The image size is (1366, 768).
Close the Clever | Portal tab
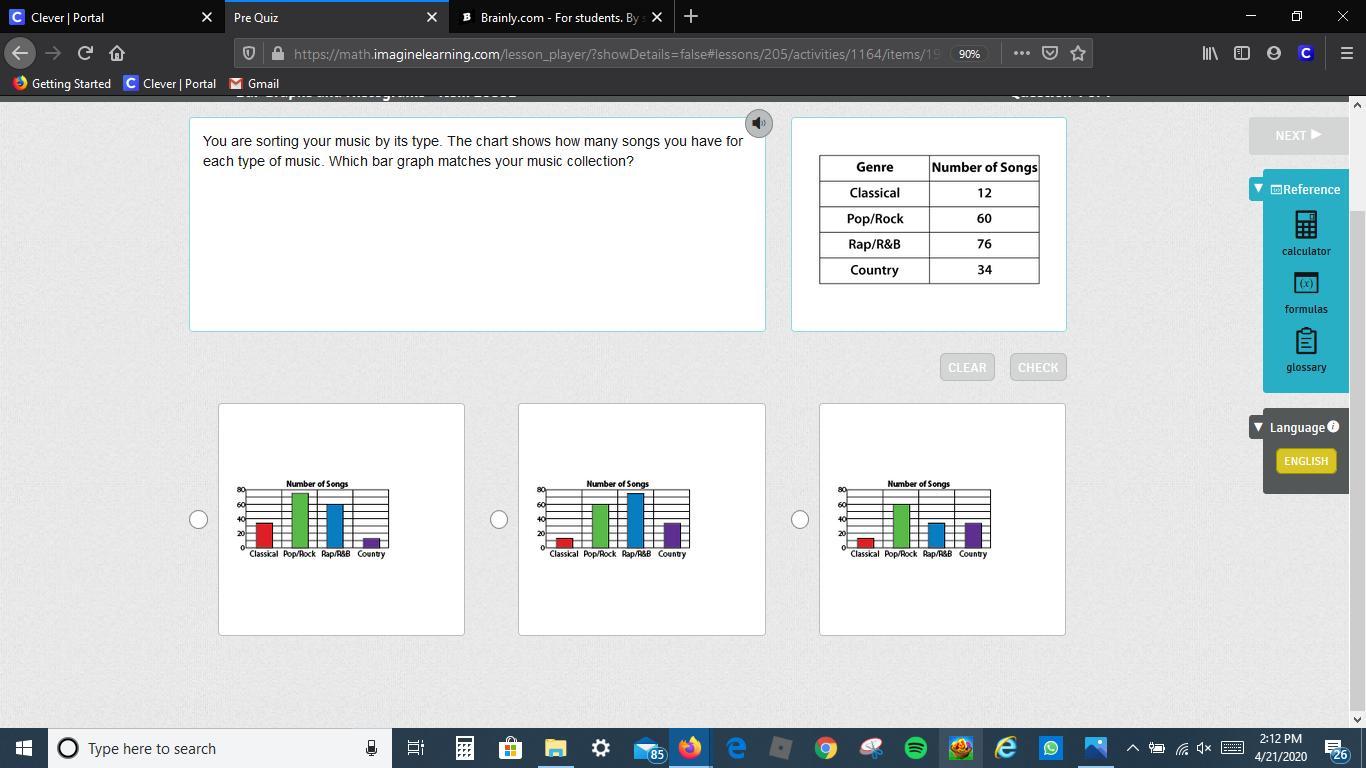[x=207, y=17]
